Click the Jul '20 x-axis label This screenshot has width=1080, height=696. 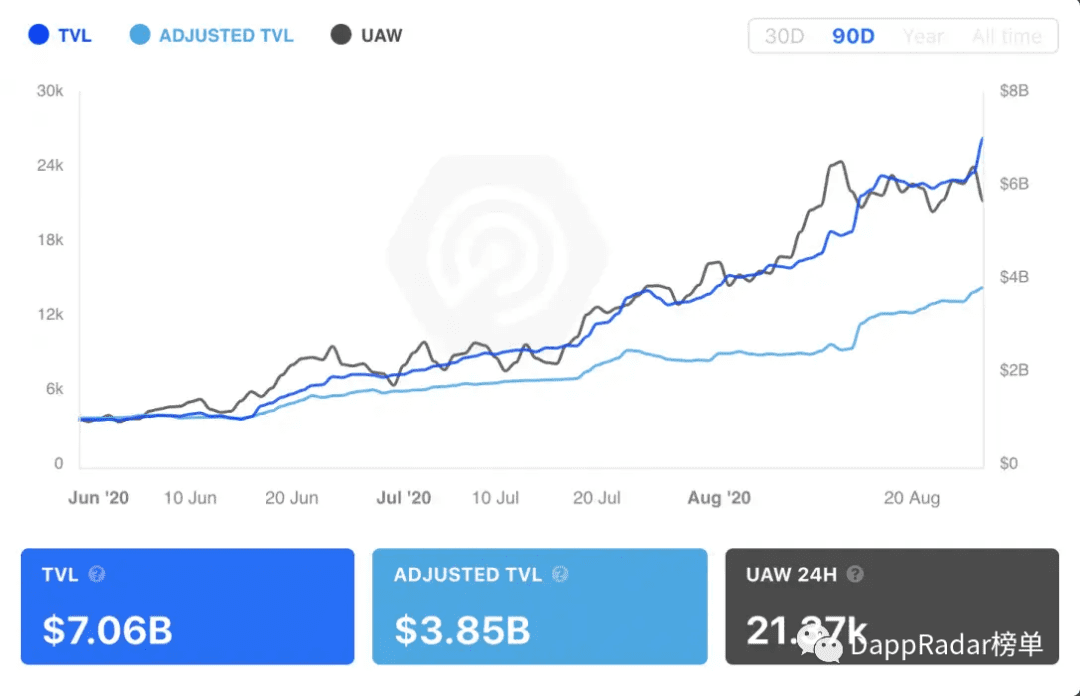point(404,498)
